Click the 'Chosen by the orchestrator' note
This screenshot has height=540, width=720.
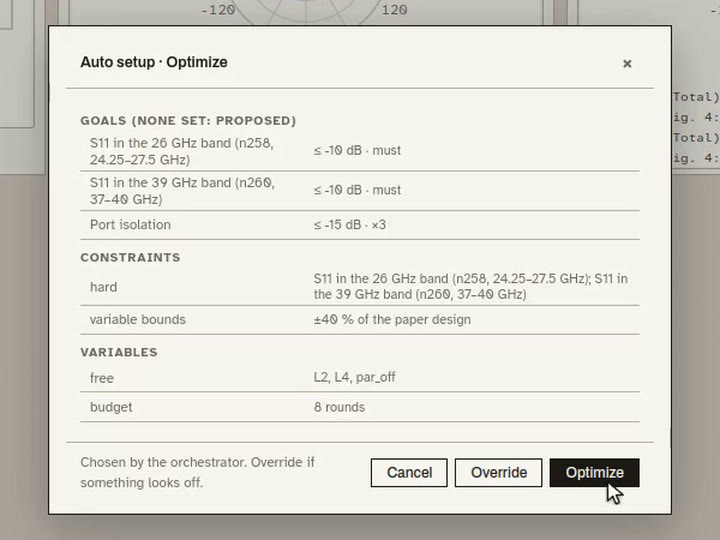197,472
